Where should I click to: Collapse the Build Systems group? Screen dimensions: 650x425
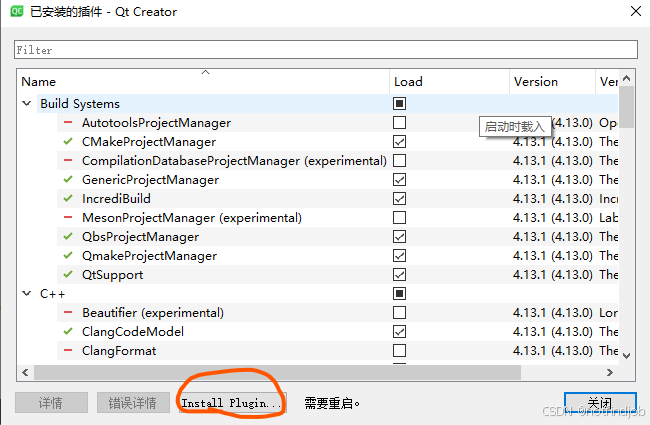27,103
